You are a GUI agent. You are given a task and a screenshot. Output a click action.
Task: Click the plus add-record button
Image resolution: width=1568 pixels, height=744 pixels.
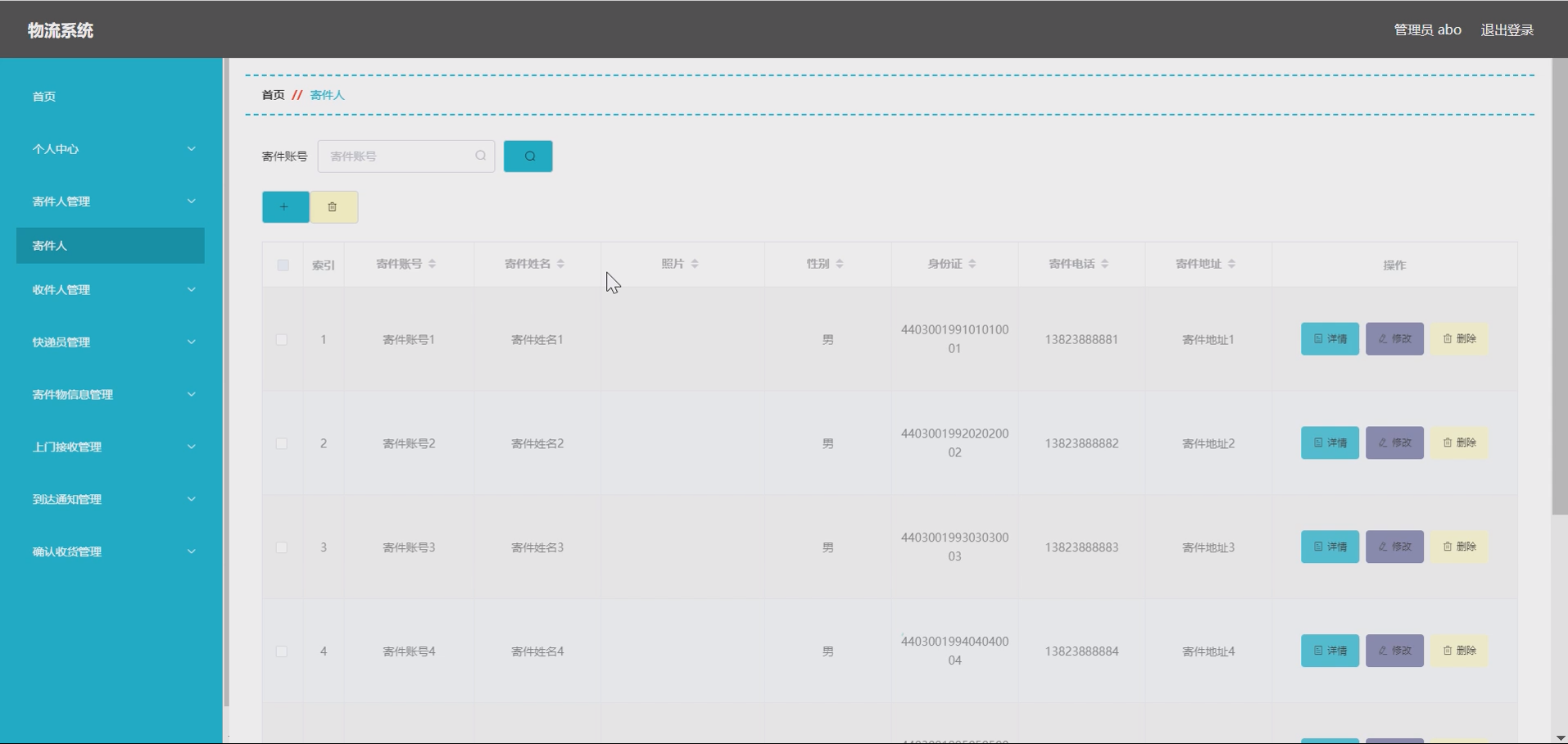[x=285, y=207]
